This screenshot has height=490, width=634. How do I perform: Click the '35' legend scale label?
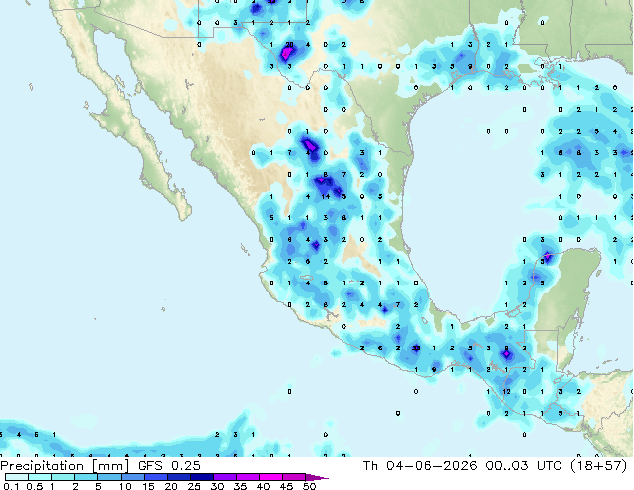[241, 486]
